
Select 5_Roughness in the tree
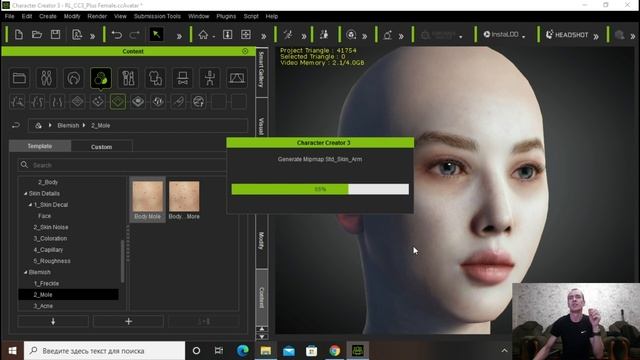52,261
